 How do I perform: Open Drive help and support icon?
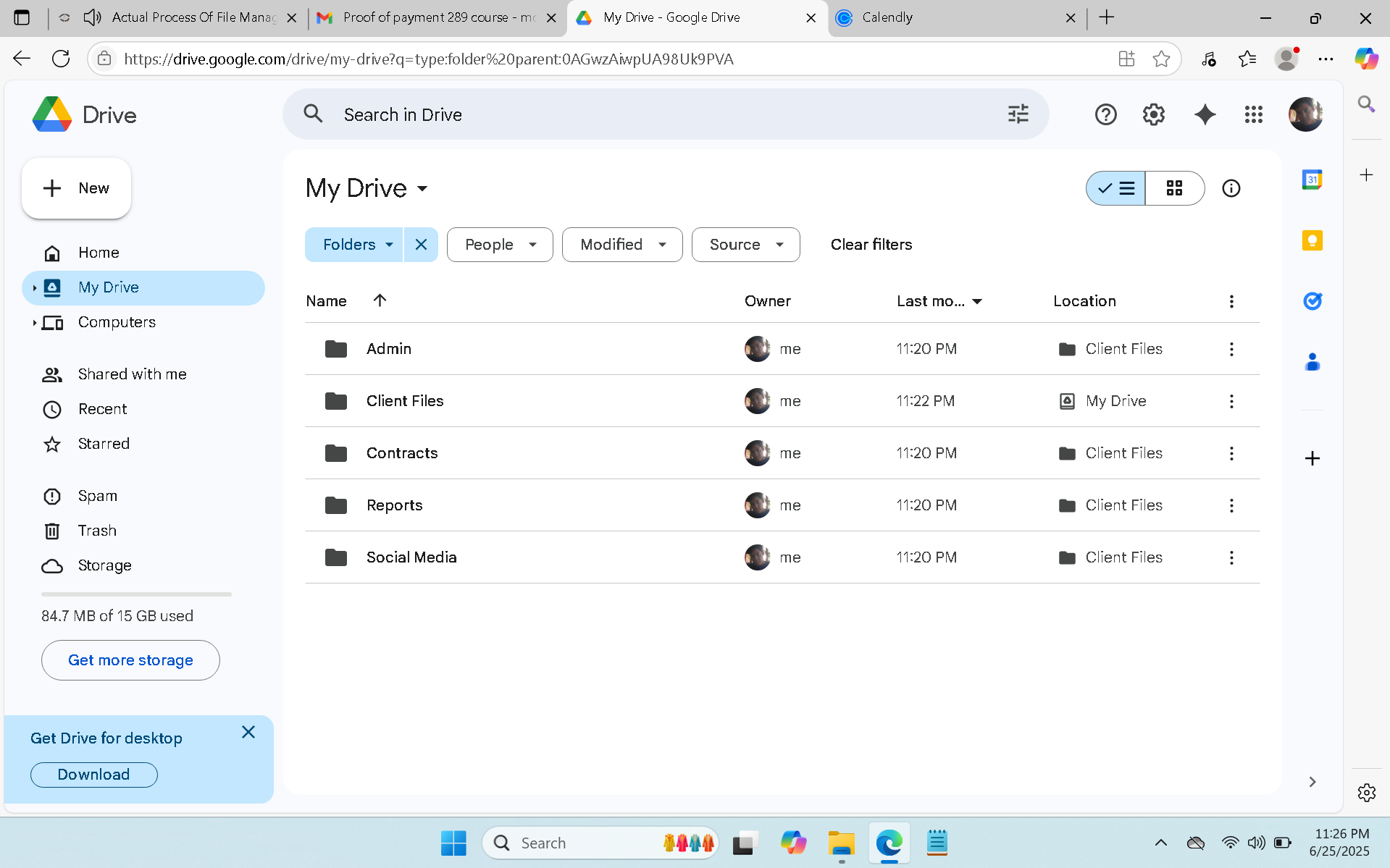click(1105, 114)
